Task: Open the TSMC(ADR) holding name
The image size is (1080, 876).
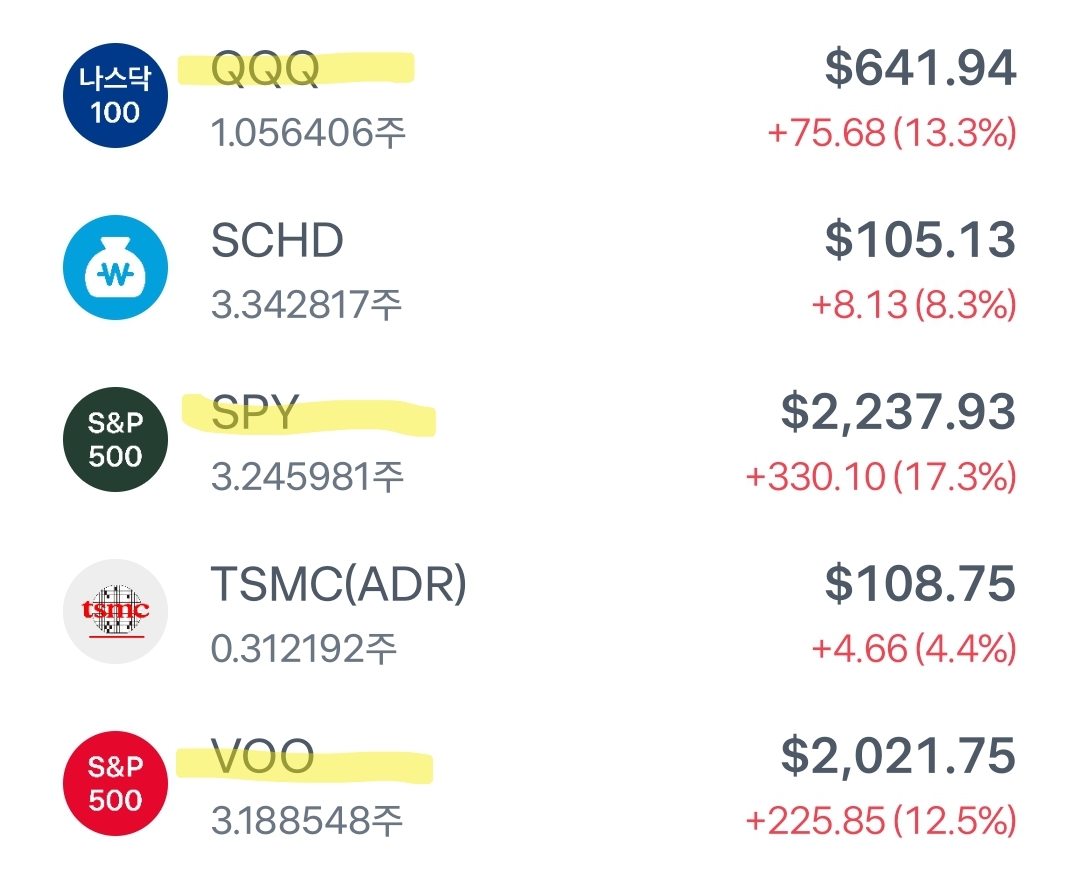Action: 339,585
